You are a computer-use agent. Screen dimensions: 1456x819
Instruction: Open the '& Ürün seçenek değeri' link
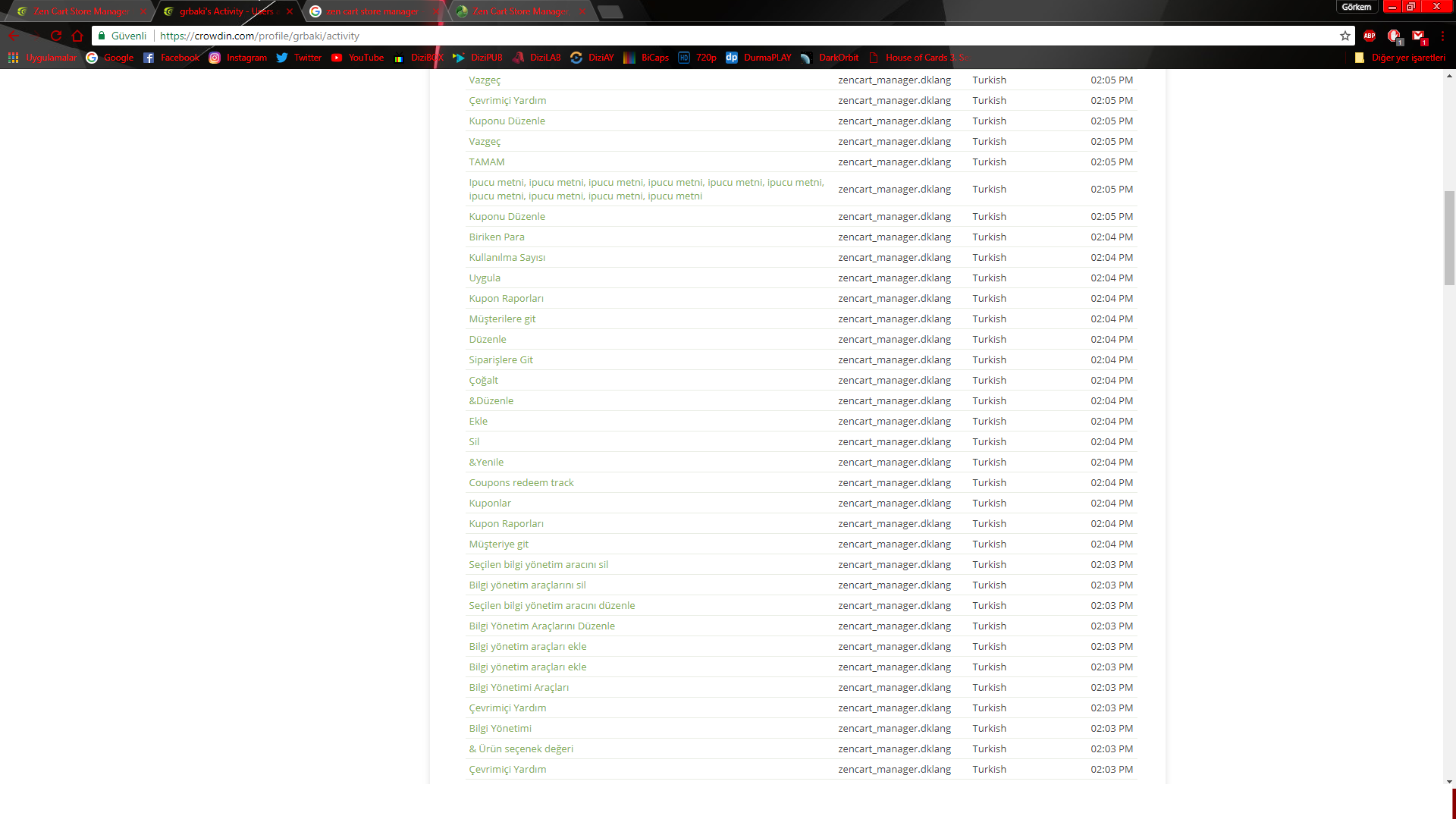point(521,748)
